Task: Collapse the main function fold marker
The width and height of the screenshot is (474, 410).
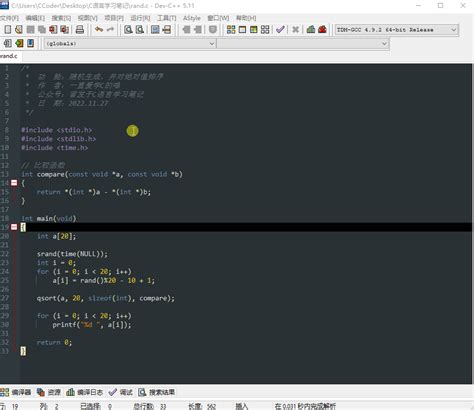Action: point(14,227)
